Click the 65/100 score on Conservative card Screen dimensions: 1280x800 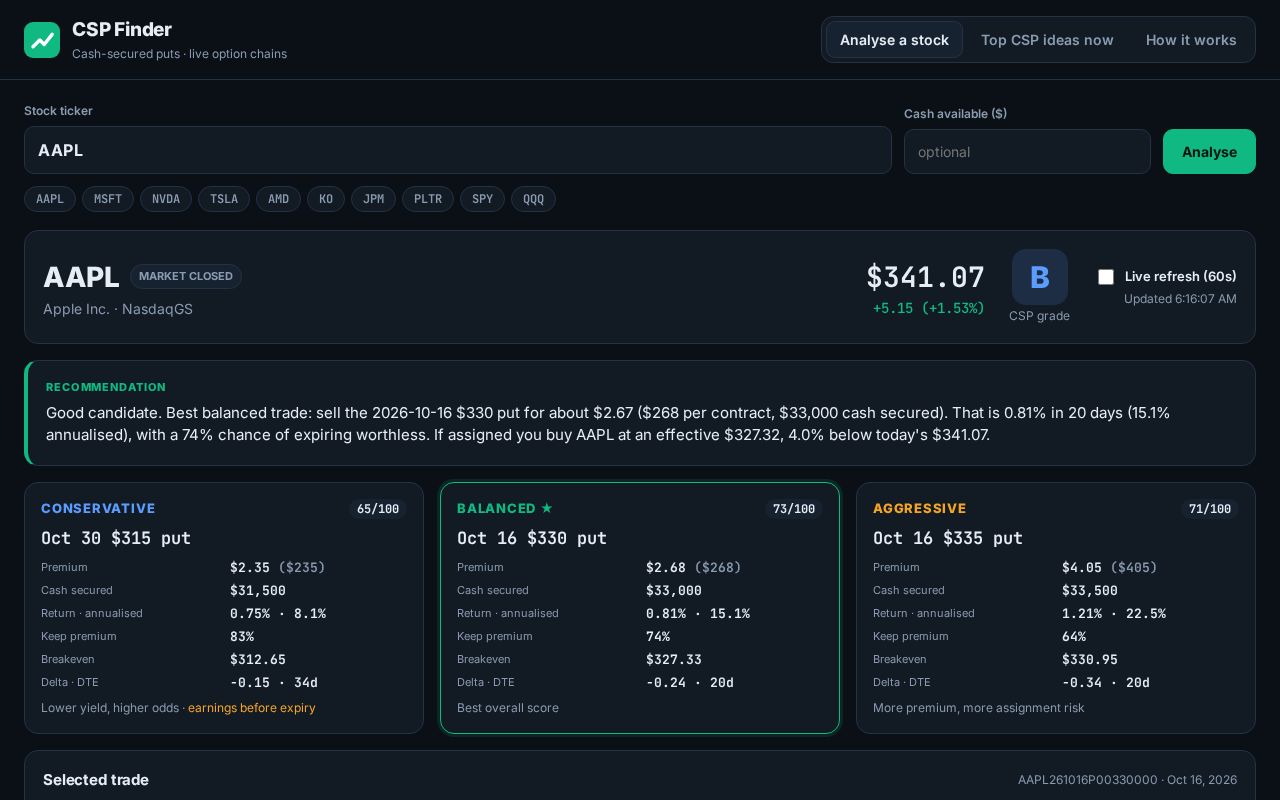(x=378, y=509)
